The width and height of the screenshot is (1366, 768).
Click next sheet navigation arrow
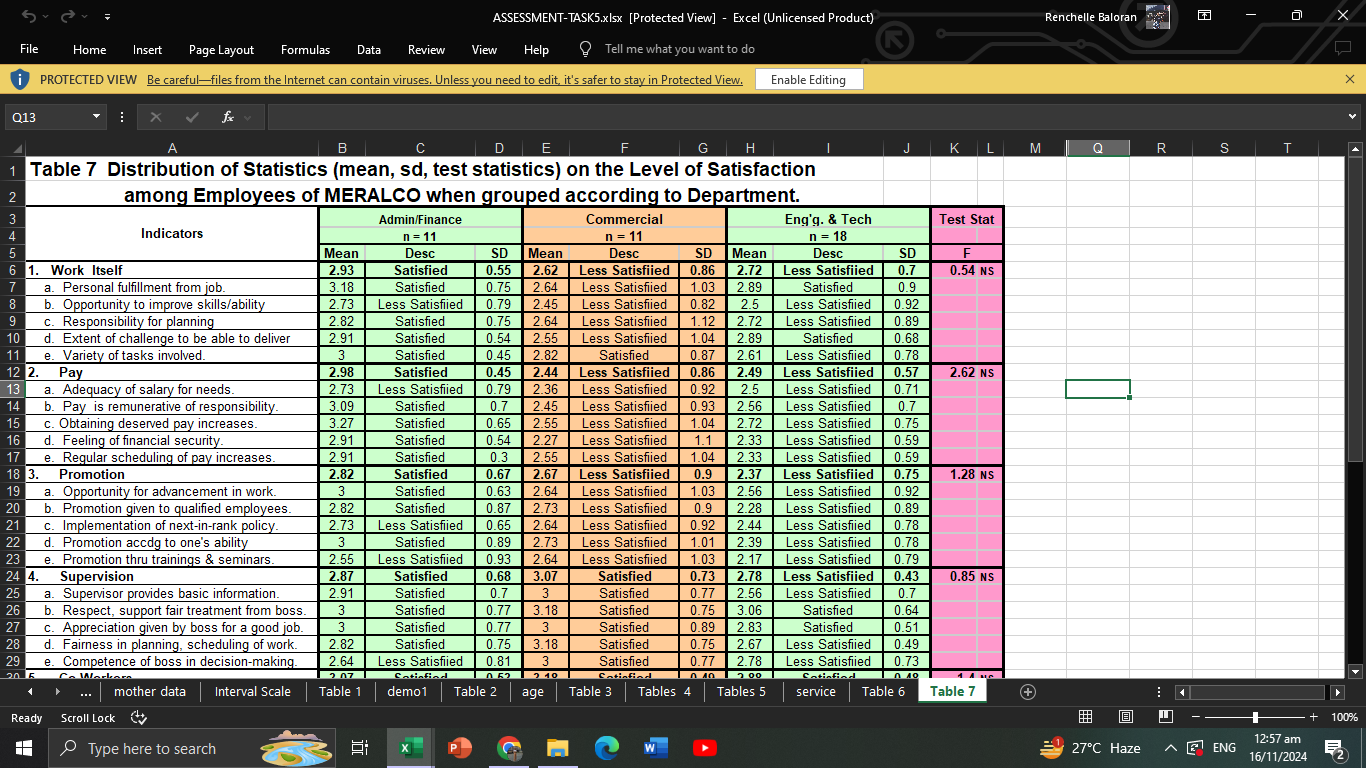58,691
